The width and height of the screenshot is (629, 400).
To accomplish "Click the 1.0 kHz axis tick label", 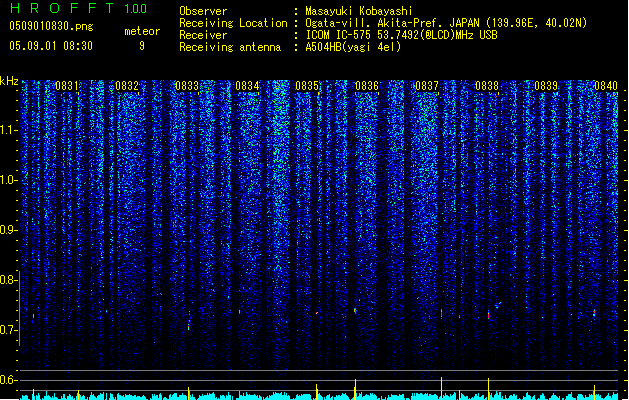I will pyautogui.click(x=9, y=180).
